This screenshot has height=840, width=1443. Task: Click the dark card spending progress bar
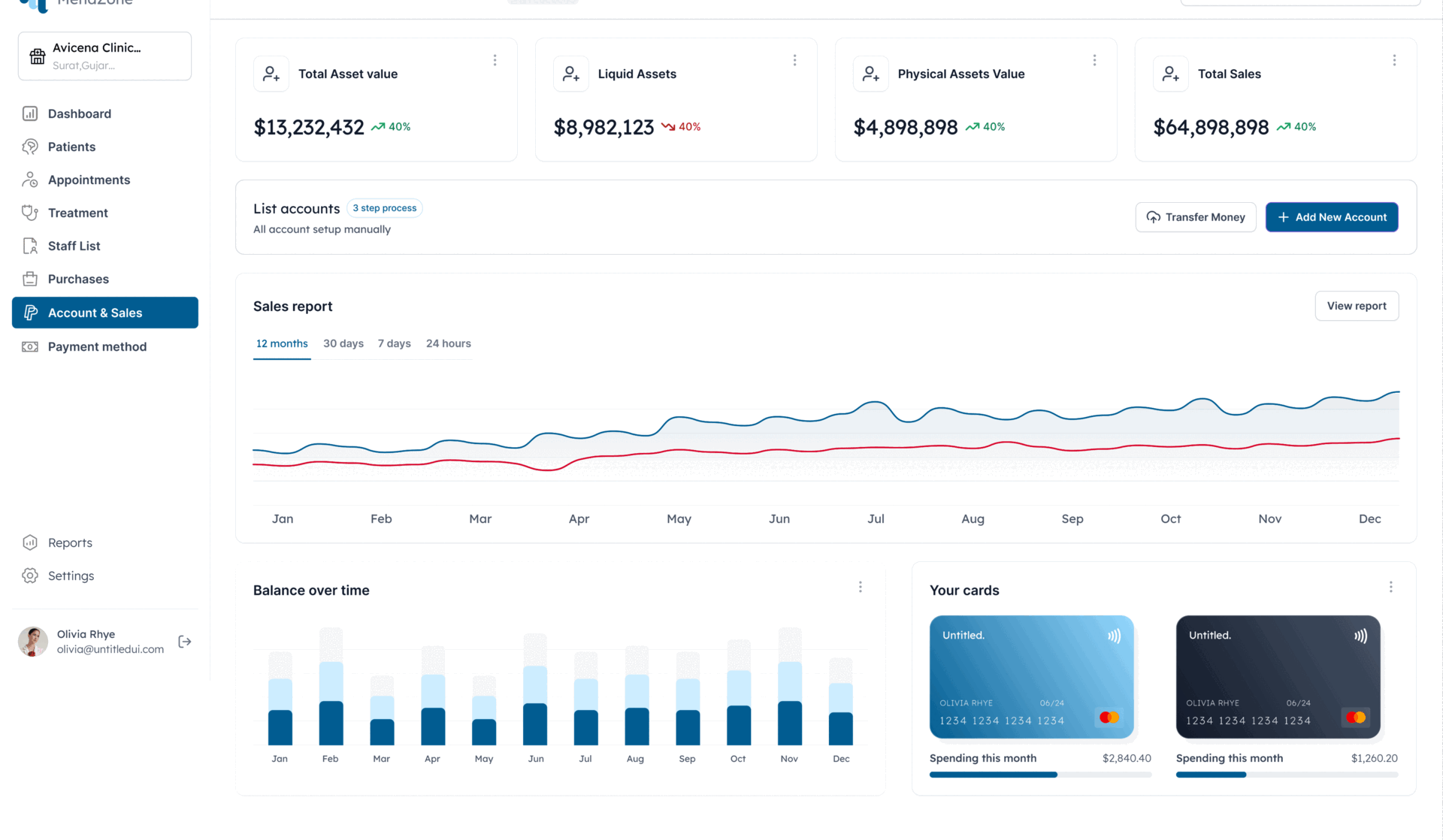pyautogui.click(x=1287, y=775)
